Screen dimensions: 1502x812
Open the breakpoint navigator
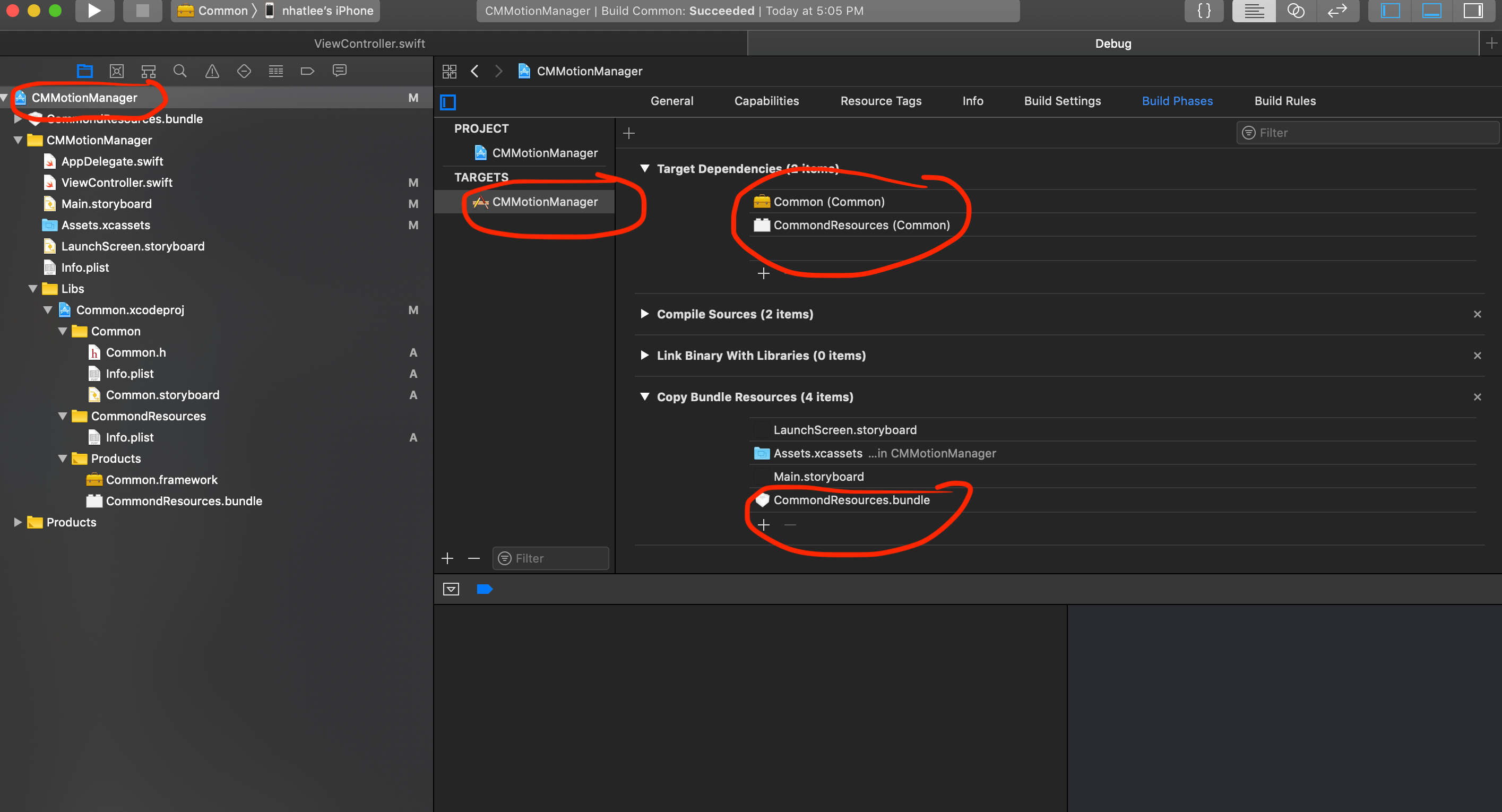[307, 71]
